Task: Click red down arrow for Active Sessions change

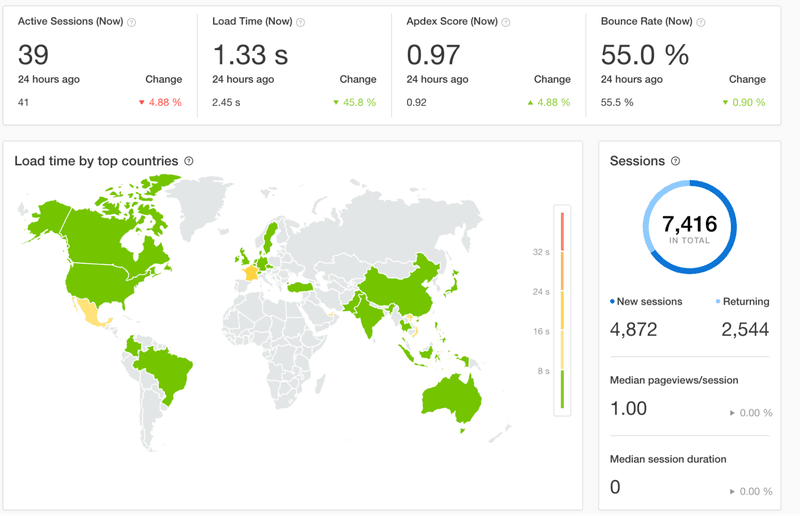Action: click(x=142, y=102)
